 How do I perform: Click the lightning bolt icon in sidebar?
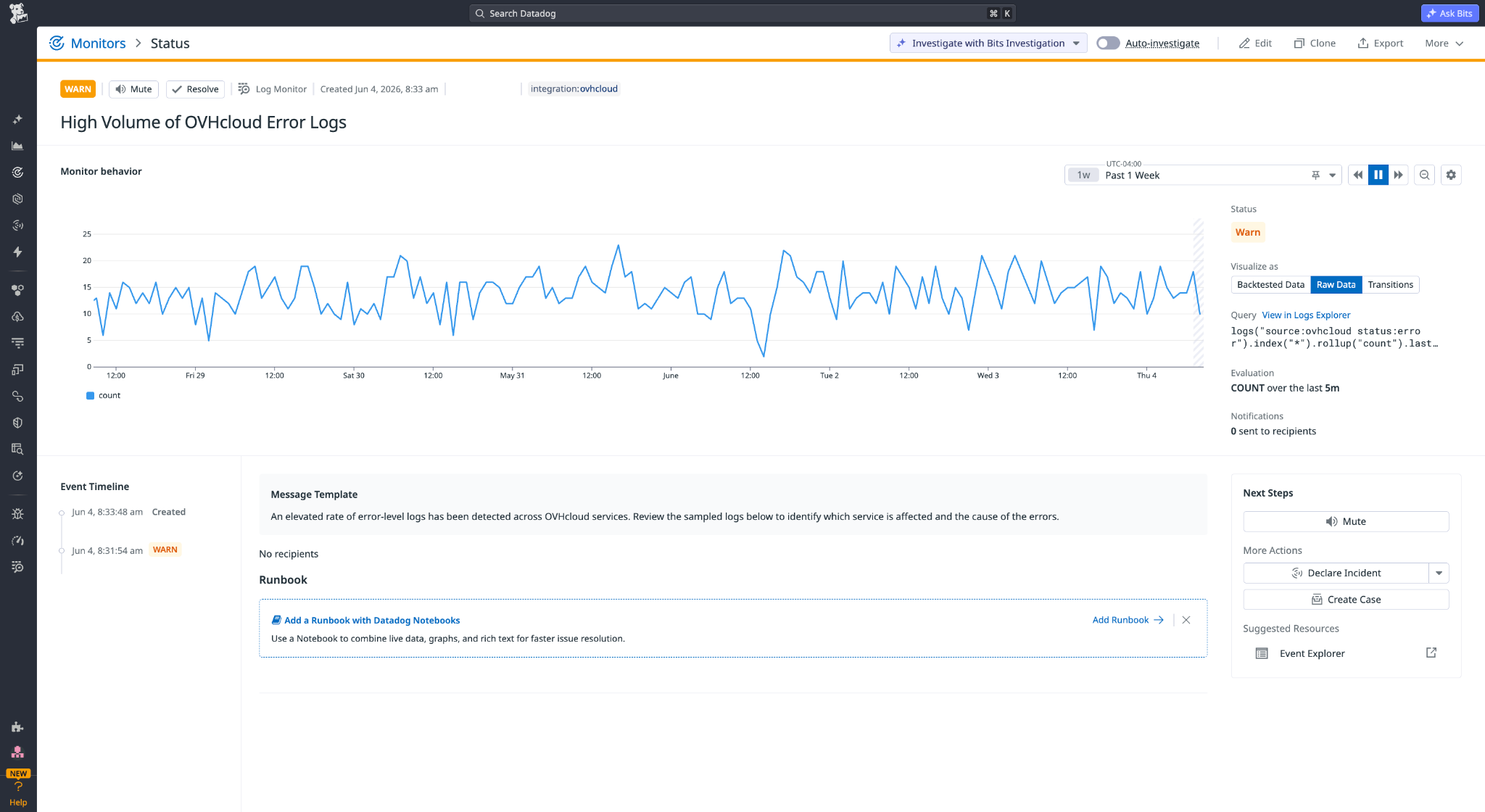pyautogui.click(x=18, y=252)
